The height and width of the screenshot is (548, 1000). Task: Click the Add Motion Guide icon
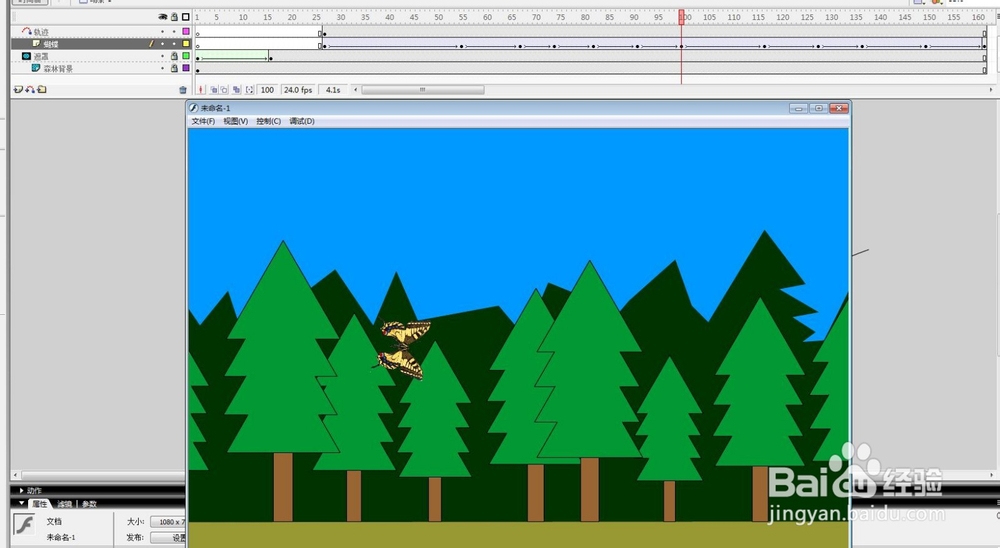click(x=29, y=89)
